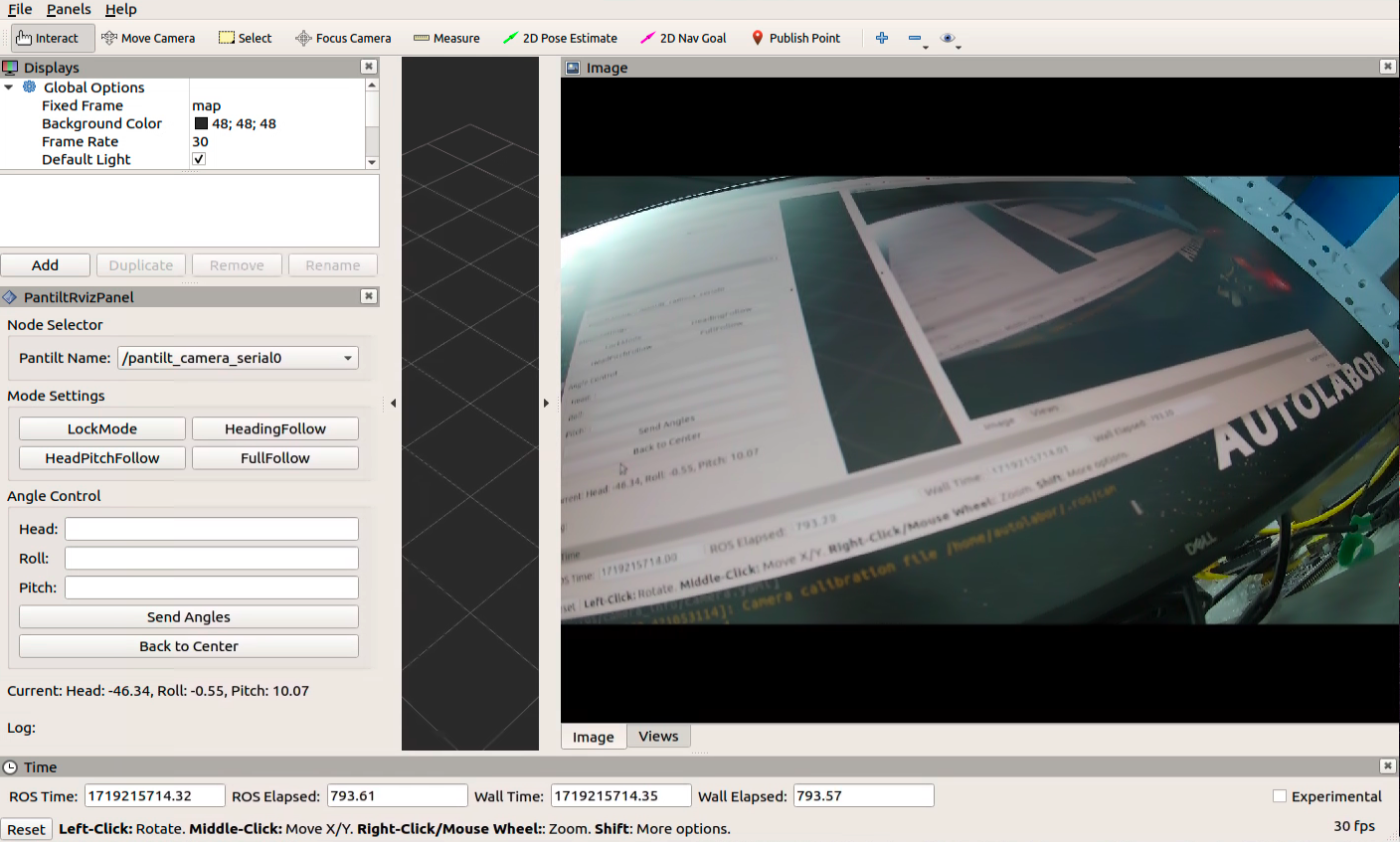Image resolution: width=1400 pixels, height=842 pixels.
Task: Click the Background Color swatch
Action: point(201,123)
